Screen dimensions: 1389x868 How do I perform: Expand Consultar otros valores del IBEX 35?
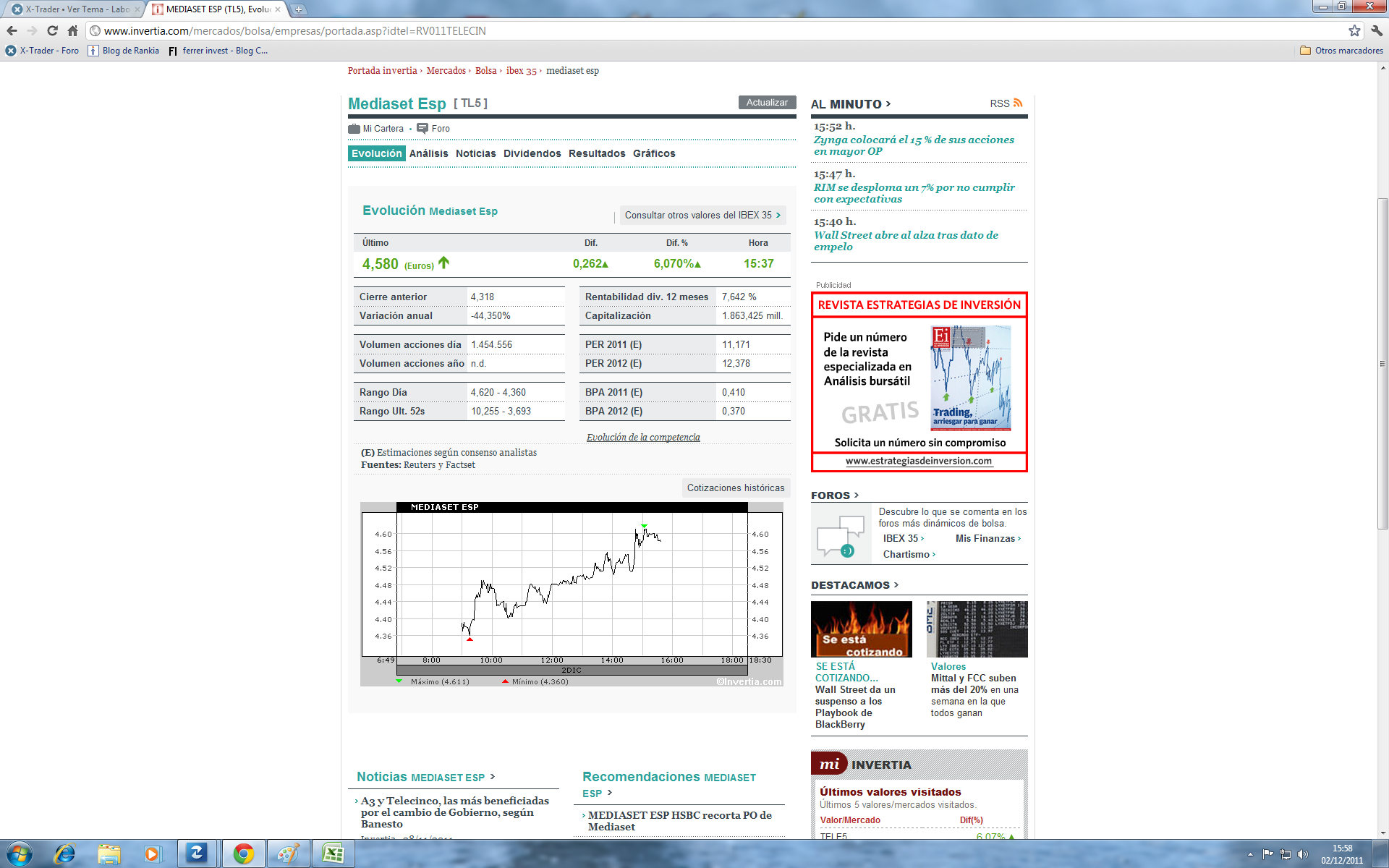(702, 216)
